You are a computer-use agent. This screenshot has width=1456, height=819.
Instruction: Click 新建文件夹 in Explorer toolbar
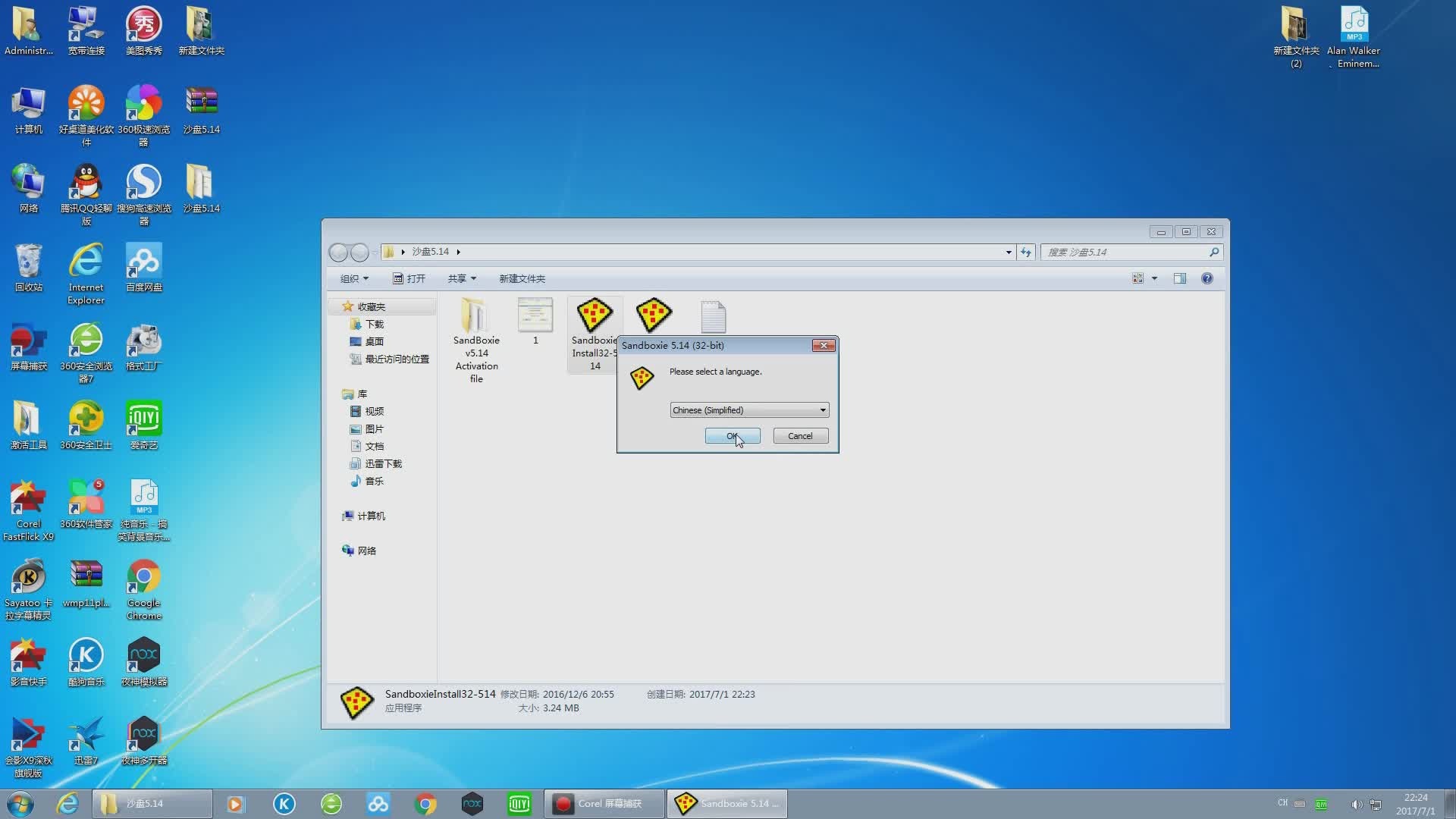coord(522,279)
